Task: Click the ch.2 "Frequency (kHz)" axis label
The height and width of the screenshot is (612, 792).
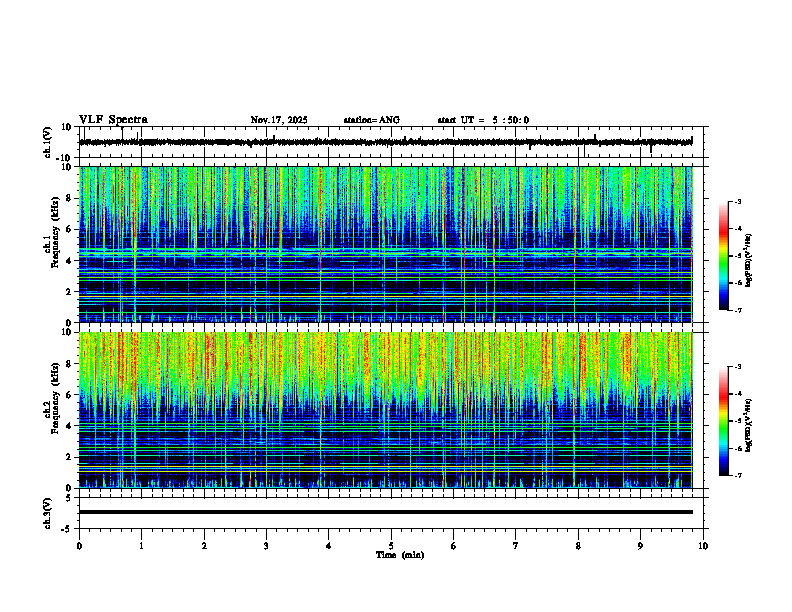Action: point(54,398)
